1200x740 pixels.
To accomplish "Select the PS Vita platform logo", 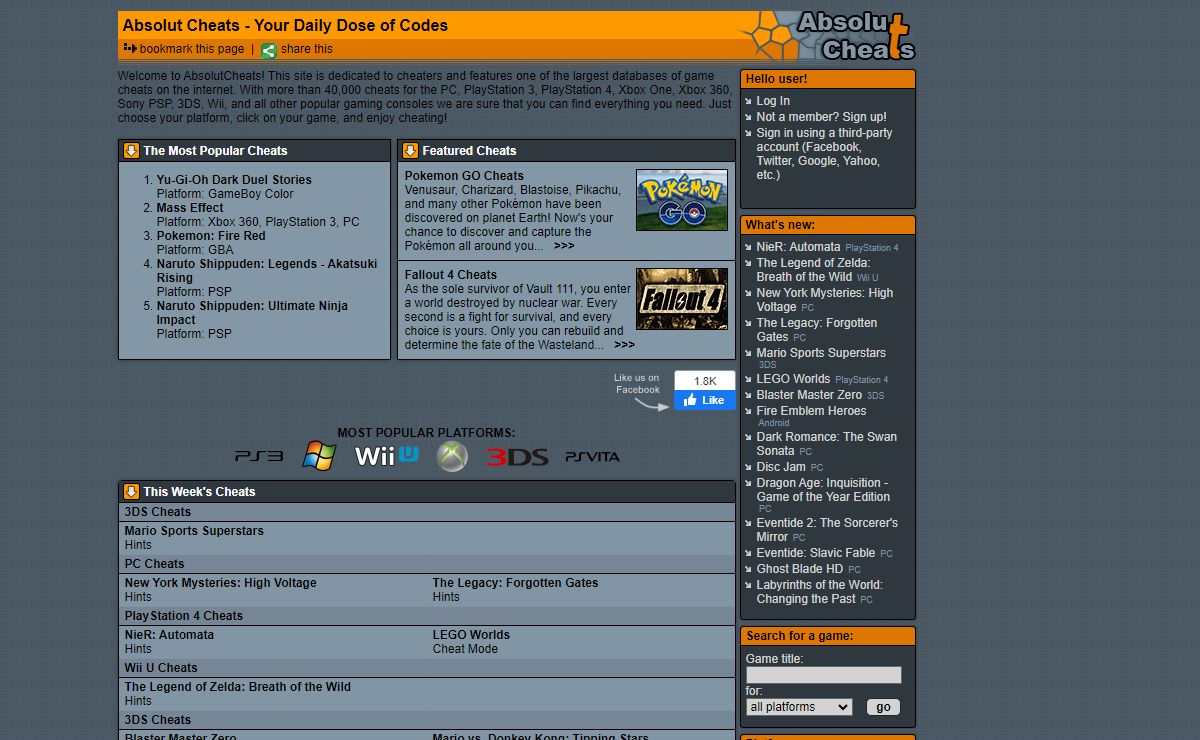I will point(593,457).
